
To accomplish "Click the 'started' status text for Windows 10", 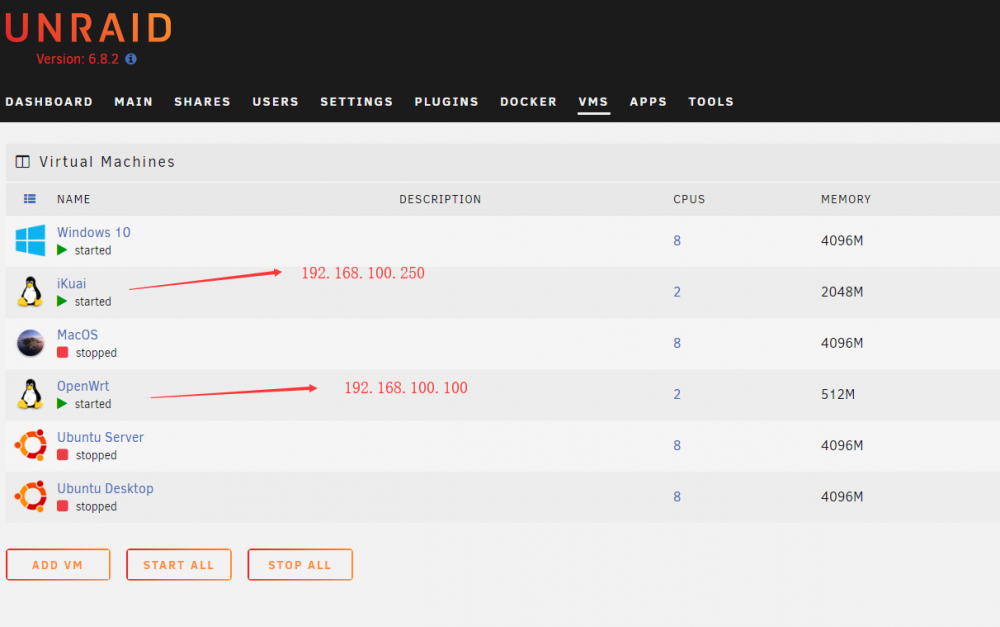I will click(x=92, y=250).
